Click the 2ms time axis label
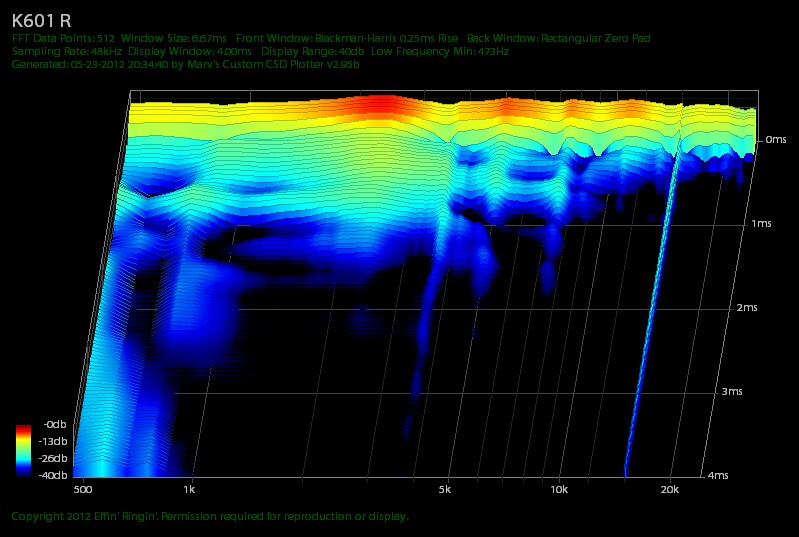Screen dimensions: 799x537 [x=747, y=308]
